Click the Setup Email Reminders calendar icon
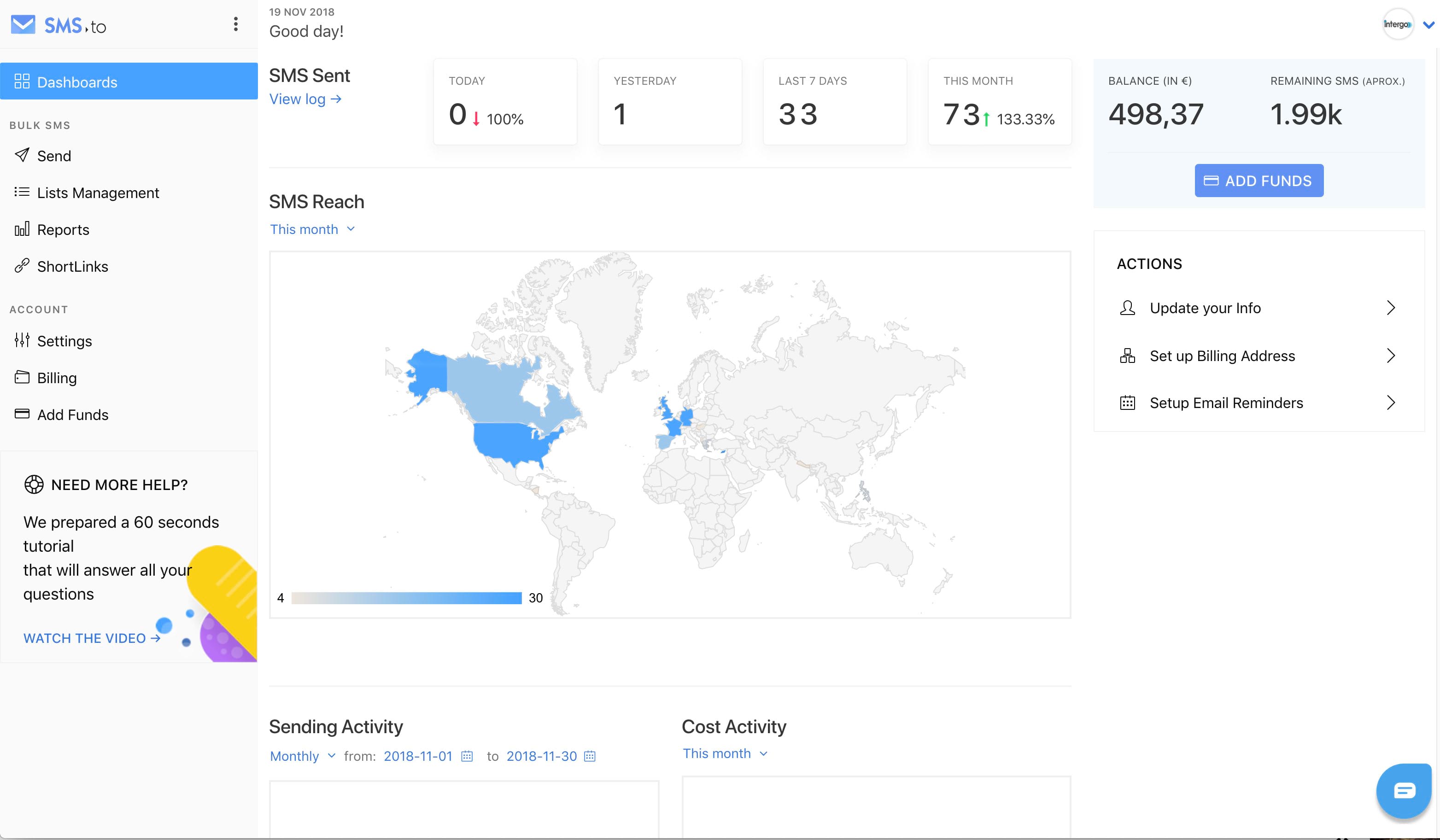1440x840 pixels. (x=1127, y=403)
